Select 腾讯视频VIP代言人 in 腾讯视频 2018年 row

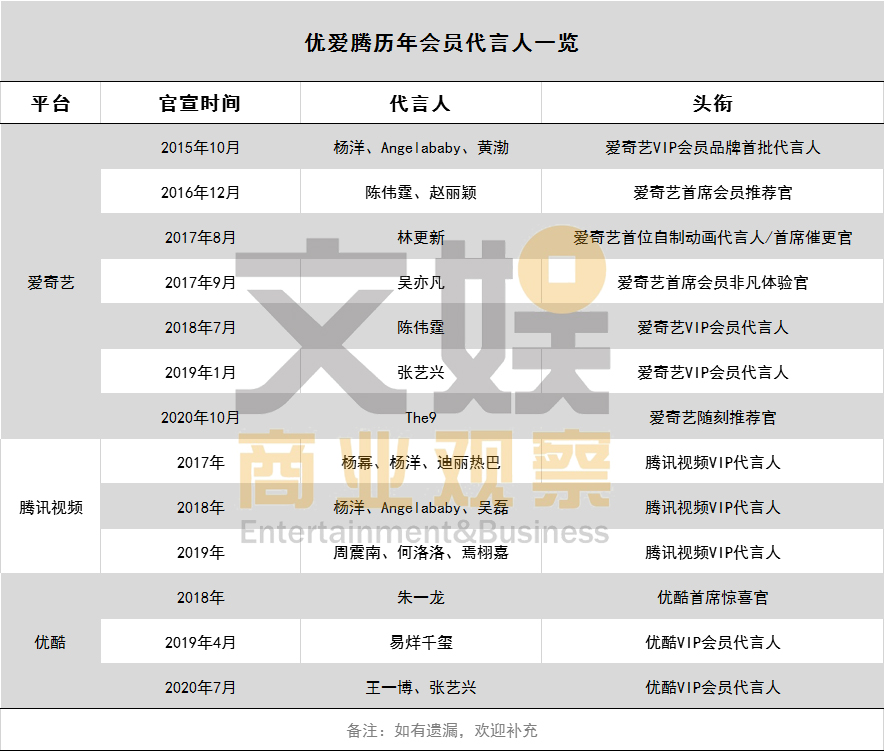tap(712, 507)
